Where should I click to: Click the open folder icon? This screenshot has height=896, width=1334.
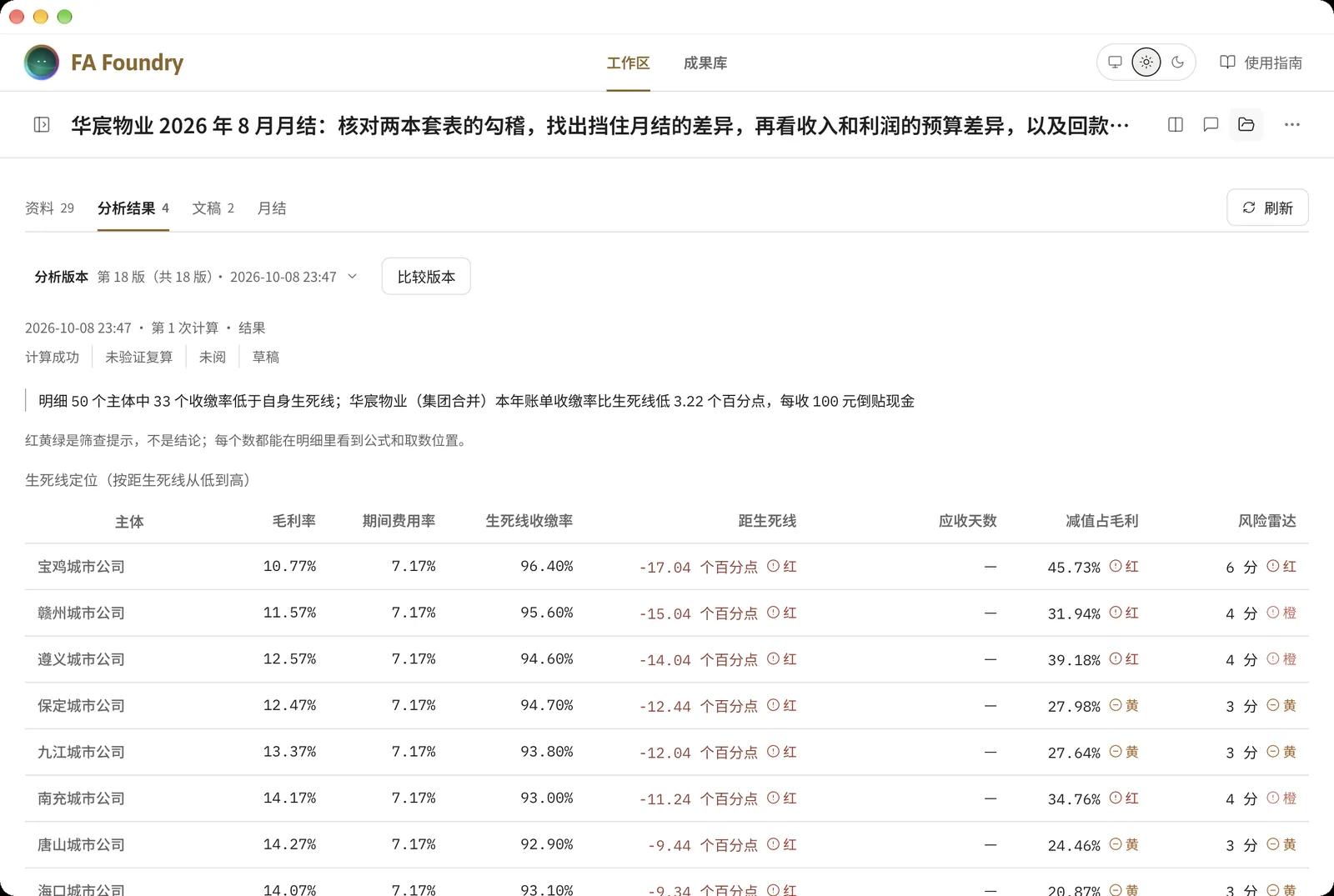pos(1246,125)
